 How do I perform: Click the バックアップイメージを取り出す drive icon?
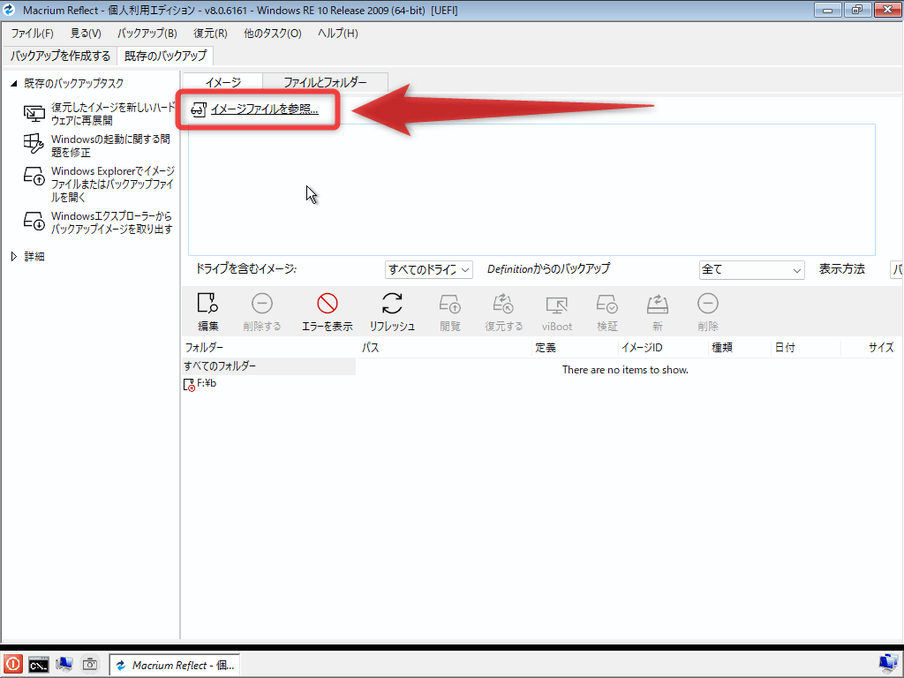[x=34, y=221]
